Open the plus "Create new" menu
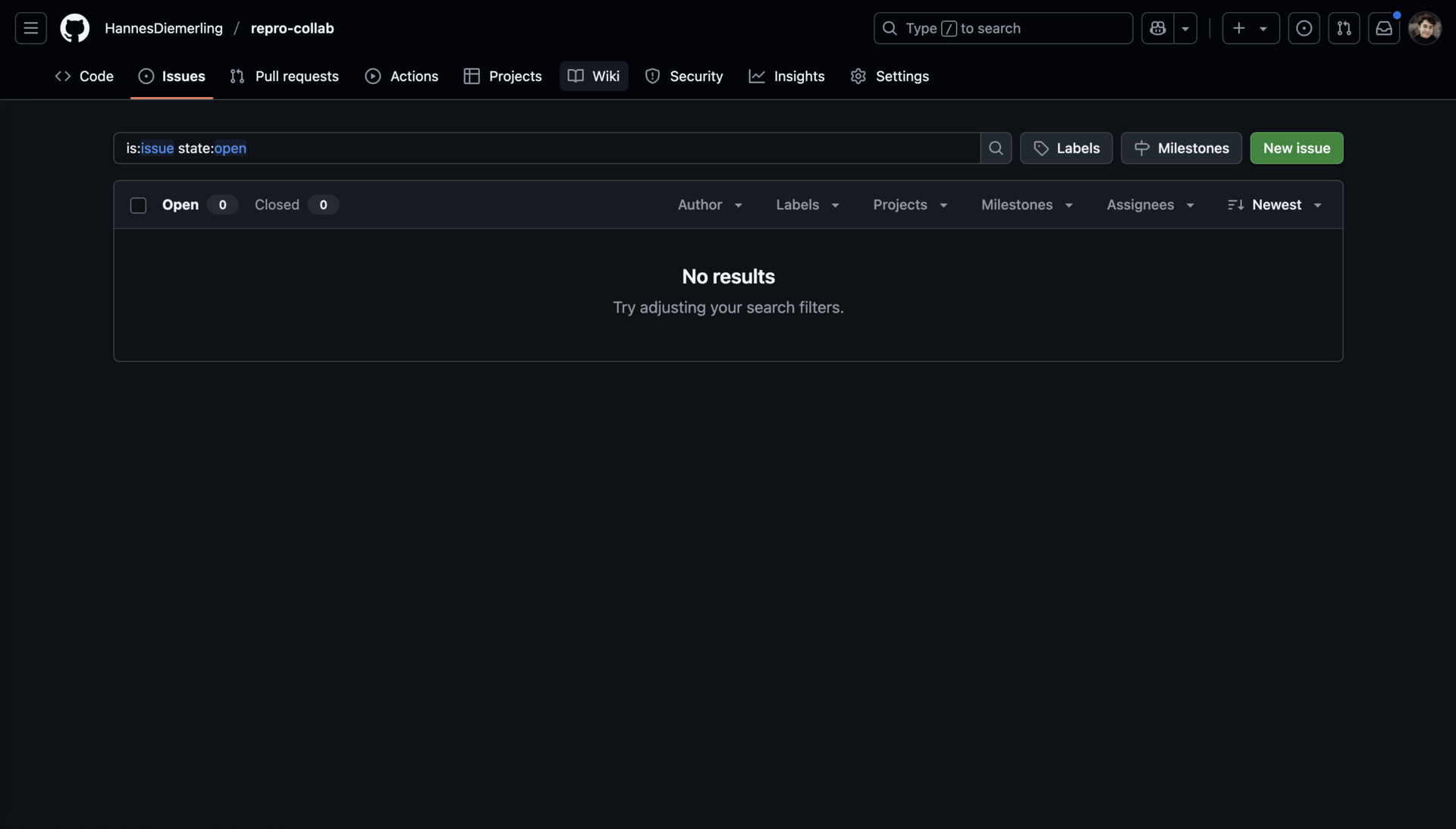1456x829 pixels. [x=1250, y=28]
